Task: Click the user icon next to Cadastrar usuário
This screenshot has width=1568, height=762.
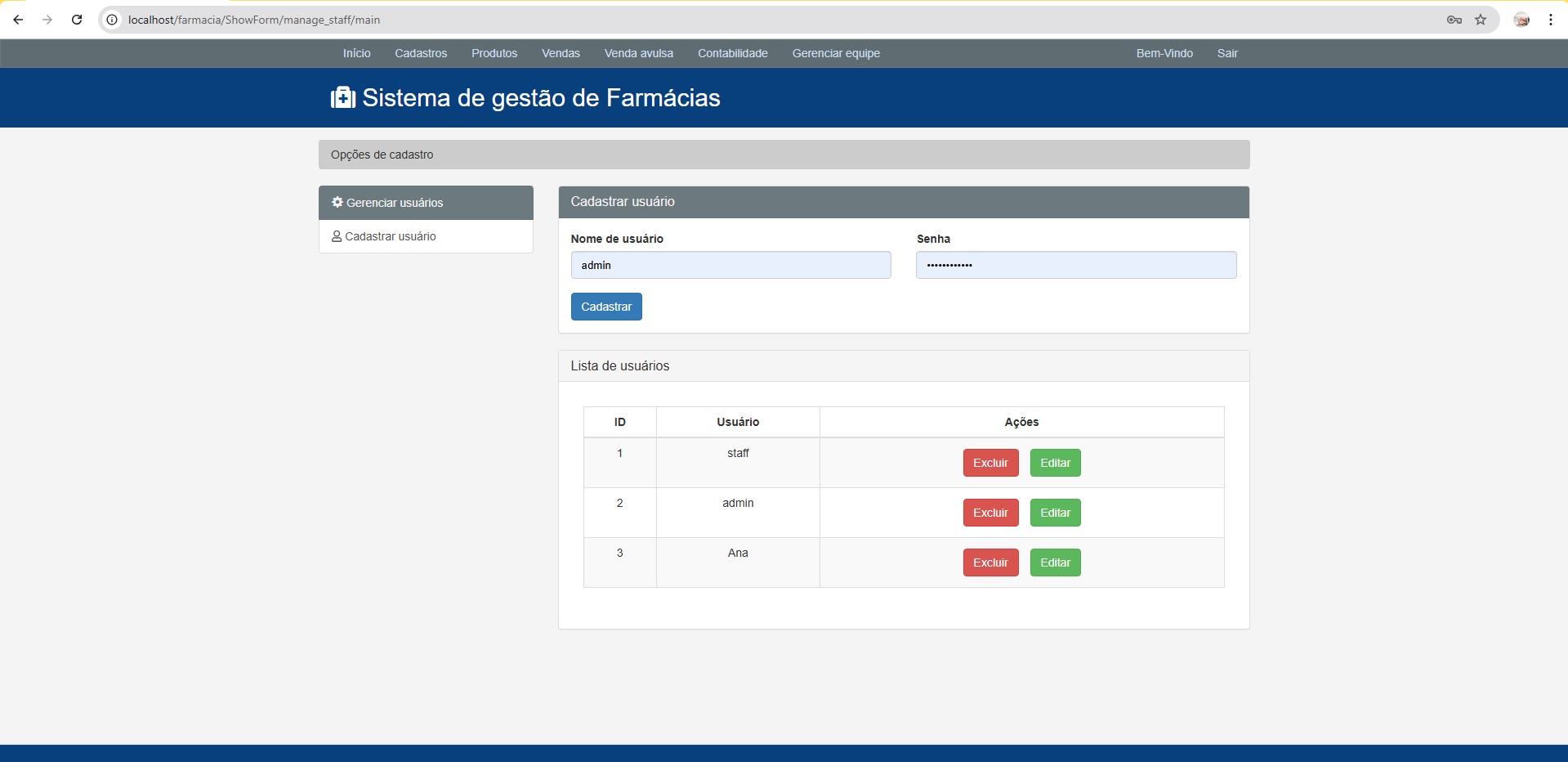Action: tap(336, 236)
